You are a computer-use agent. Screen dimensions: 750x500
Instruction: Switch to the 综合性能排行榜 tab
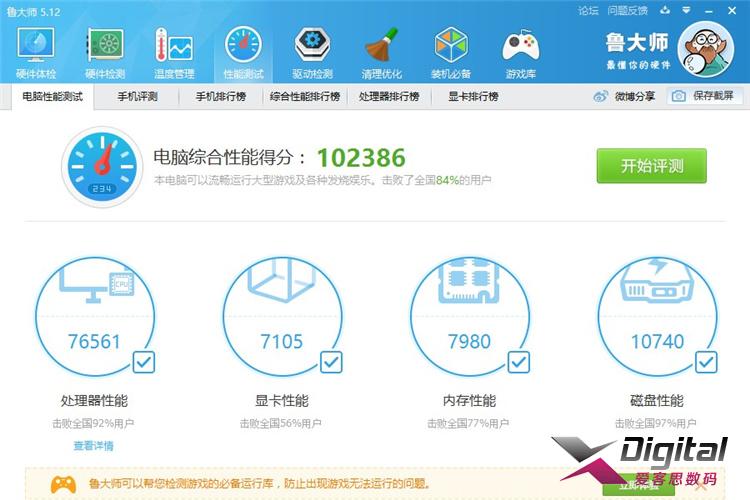(305, 97)
